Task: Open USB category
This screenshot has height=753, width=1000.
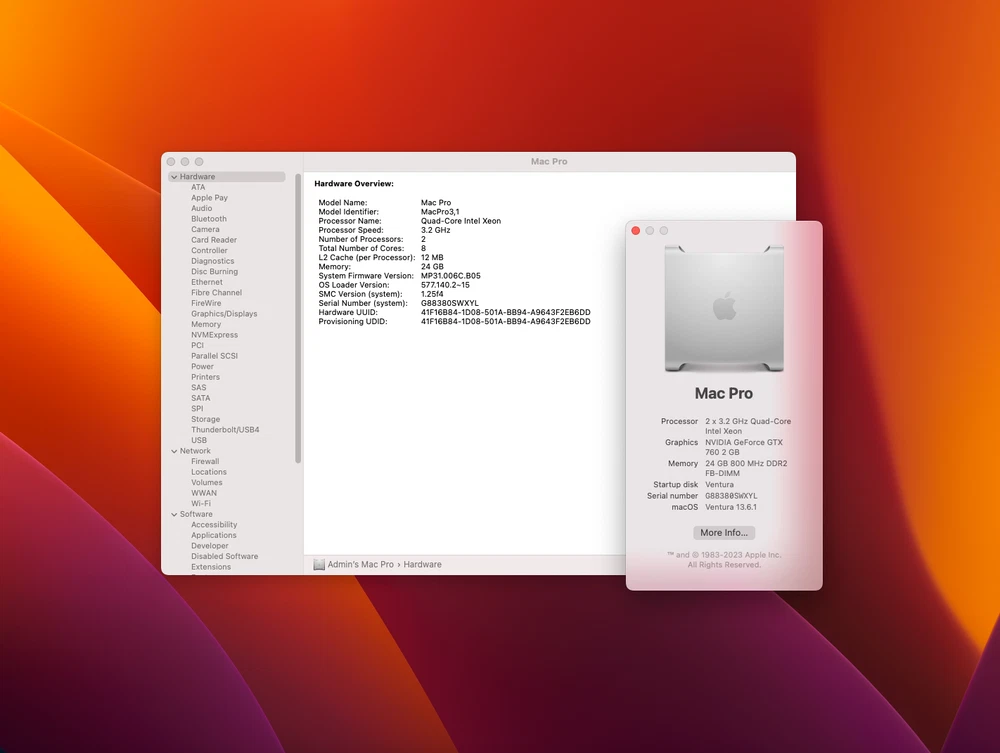Action: 199,440
